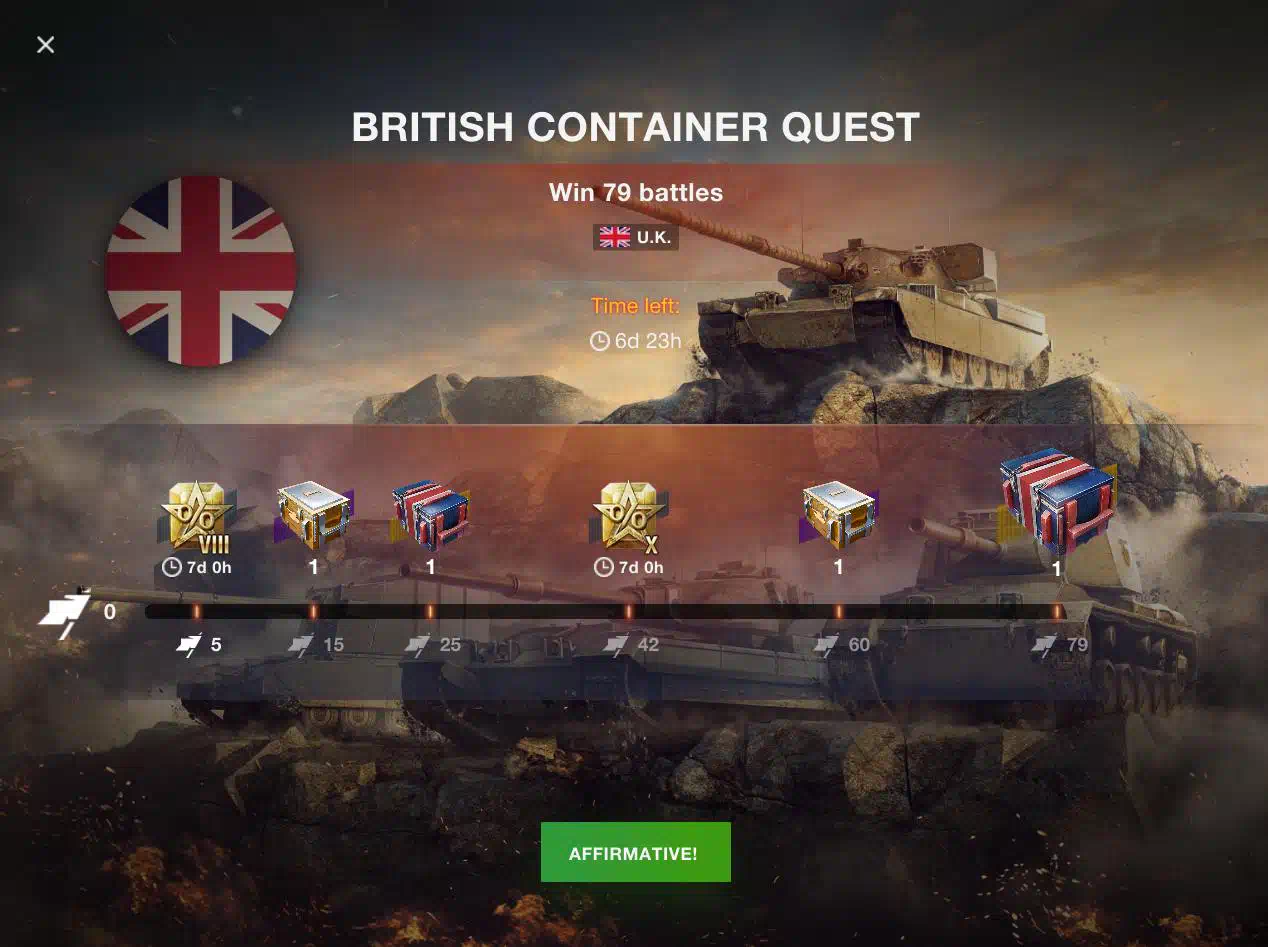Click the progress marker at 42 wins

click(x=628, y=611)
